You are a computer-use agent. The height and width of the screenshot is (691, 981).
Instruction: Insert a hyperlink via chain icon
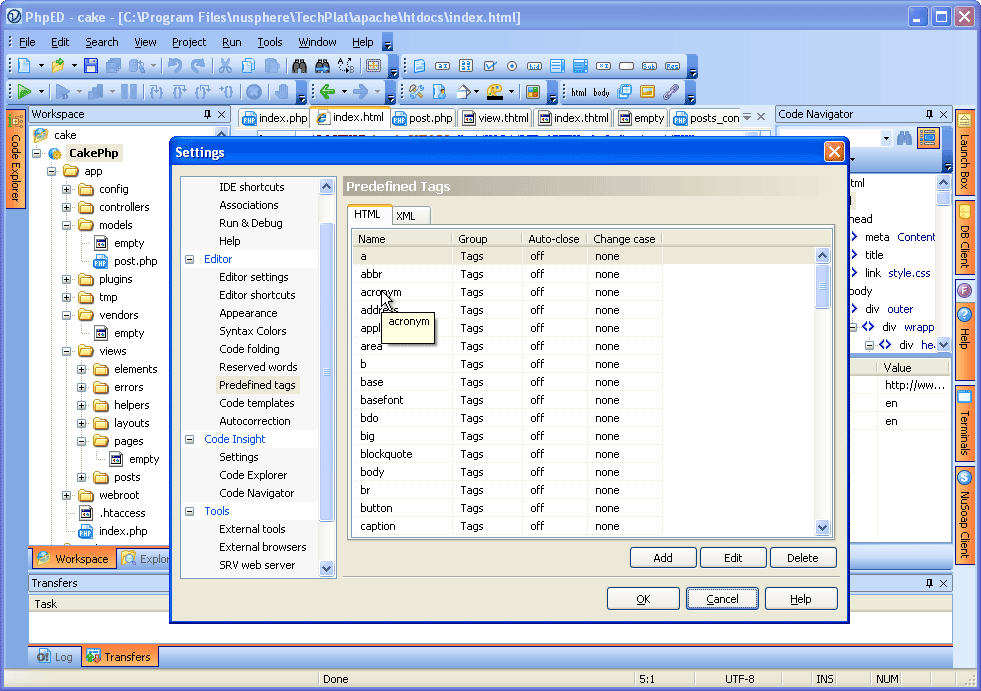coord(671,92)
